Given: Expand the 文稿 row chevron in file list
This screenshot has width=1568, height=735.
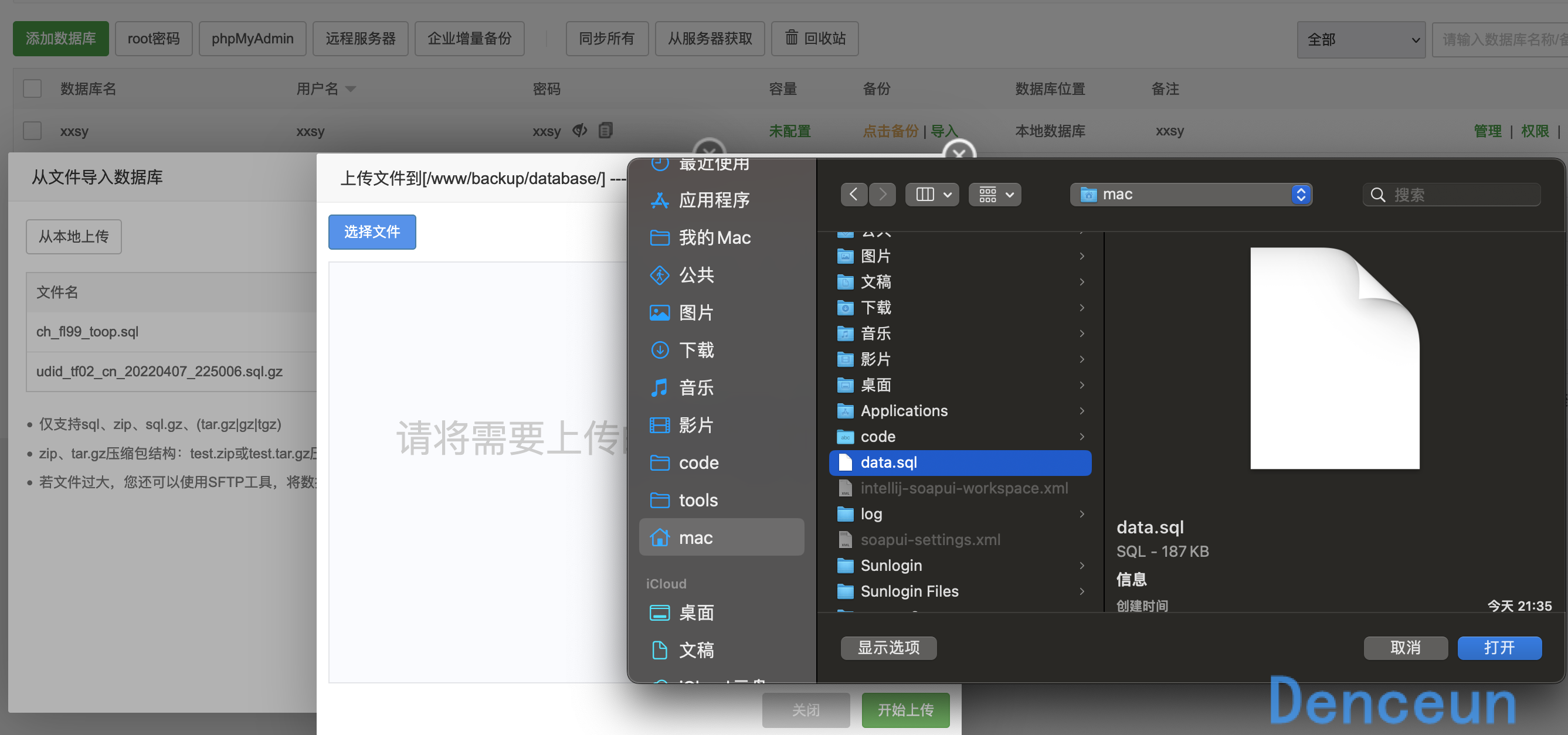Looking at the screenshot, I should click(1082, 282).
